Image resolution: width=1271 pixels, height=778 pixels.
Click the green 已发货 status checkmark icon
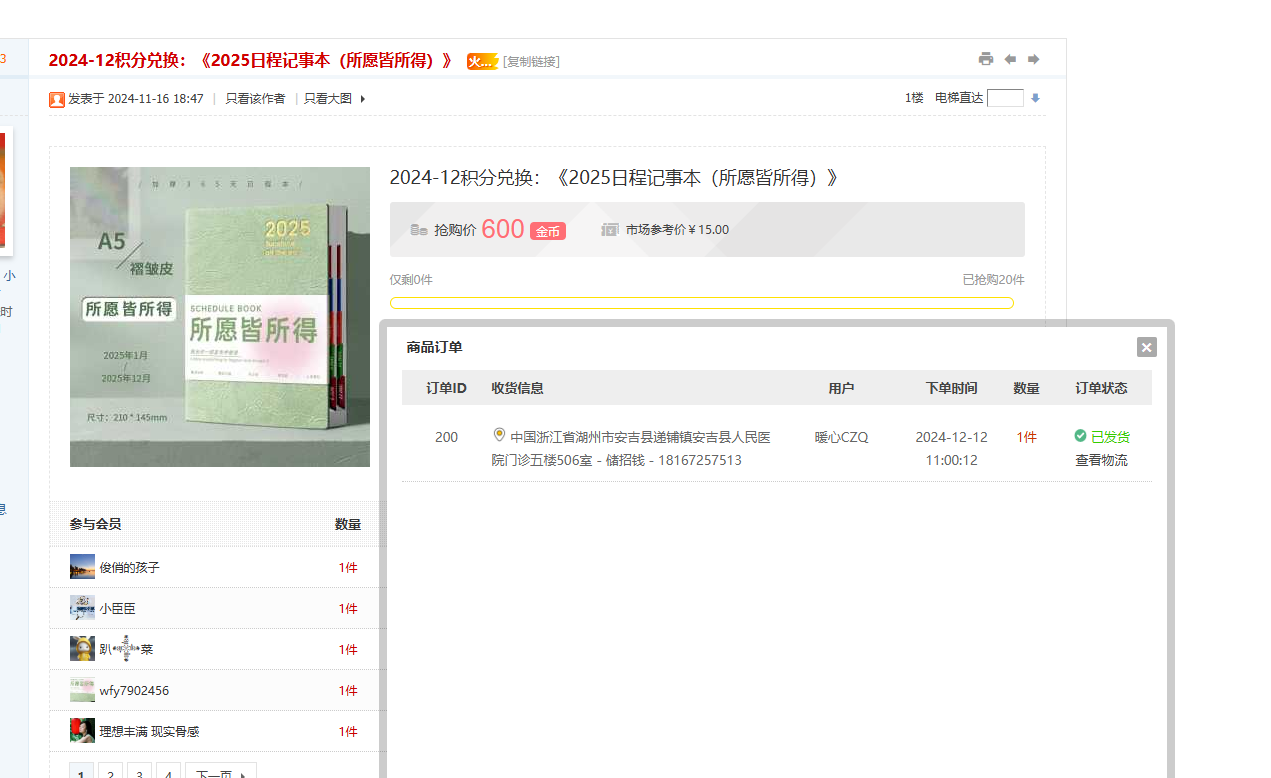point(1080,436)
